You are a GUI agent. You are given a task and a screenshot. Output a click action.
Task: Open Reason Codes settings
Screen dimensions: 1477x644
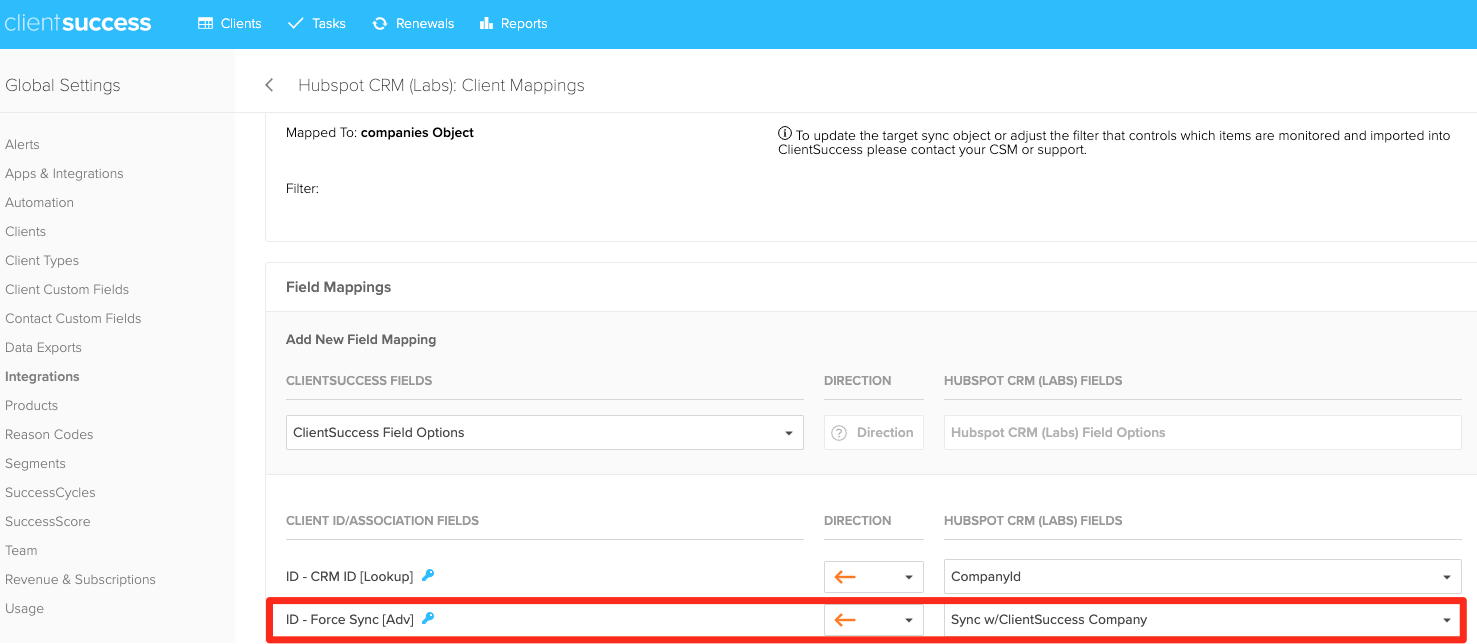(x=49, y=434)
